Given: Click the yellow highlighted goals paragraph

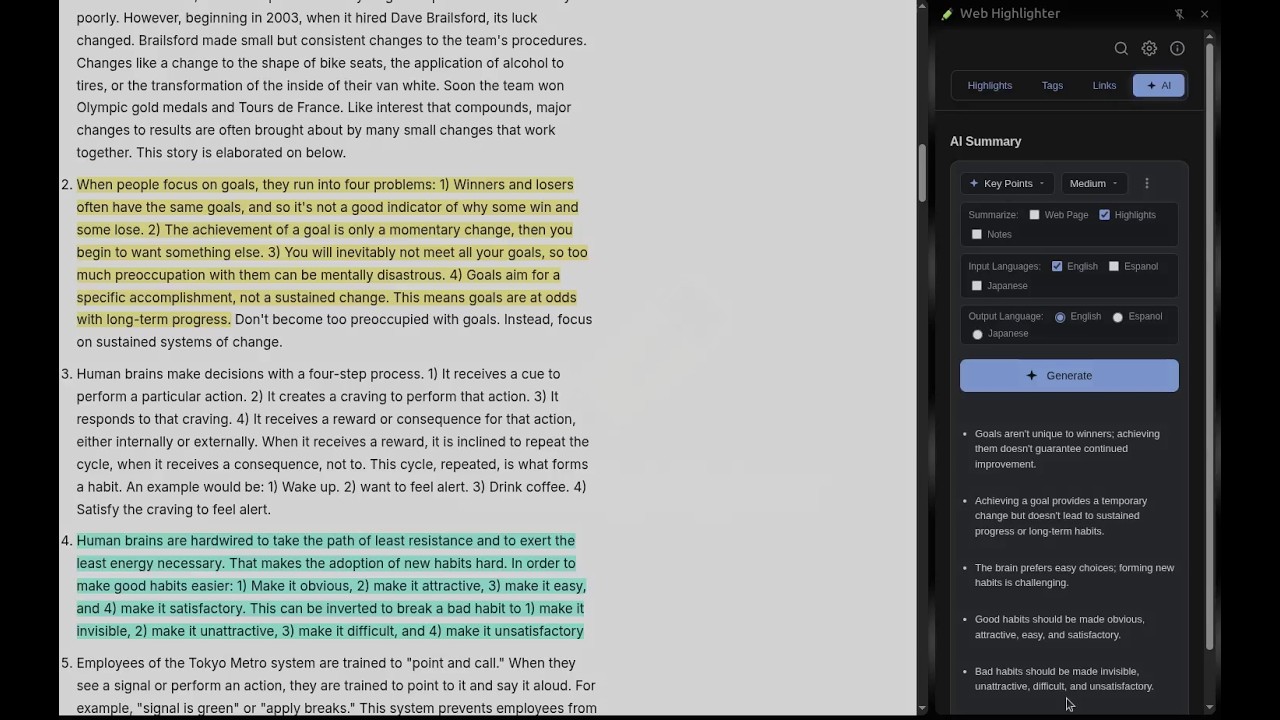Looking at the screenshot, I should (332, 252).
